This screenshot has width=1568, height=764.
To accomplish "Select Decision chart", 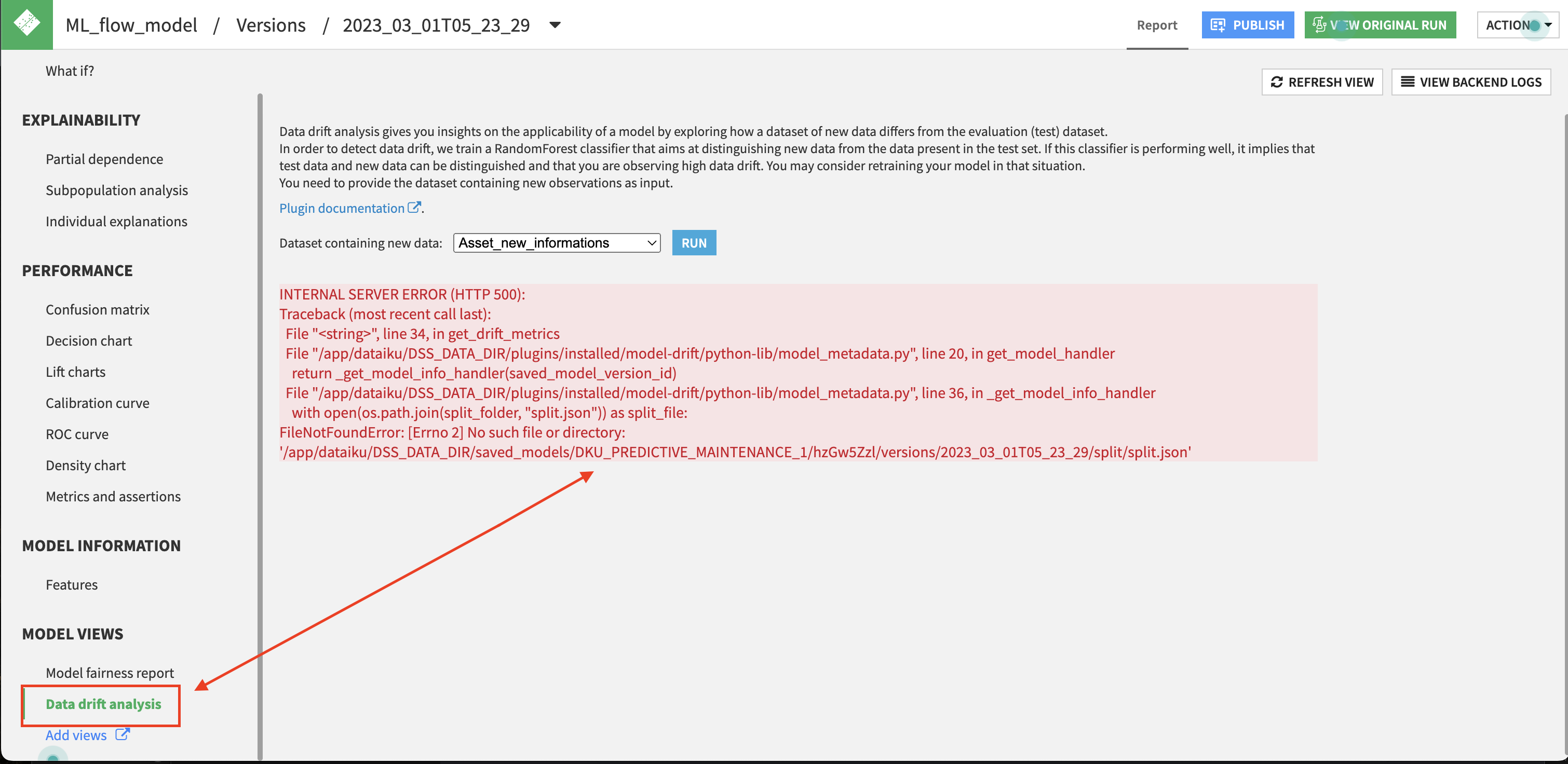I will click(89, 340).
